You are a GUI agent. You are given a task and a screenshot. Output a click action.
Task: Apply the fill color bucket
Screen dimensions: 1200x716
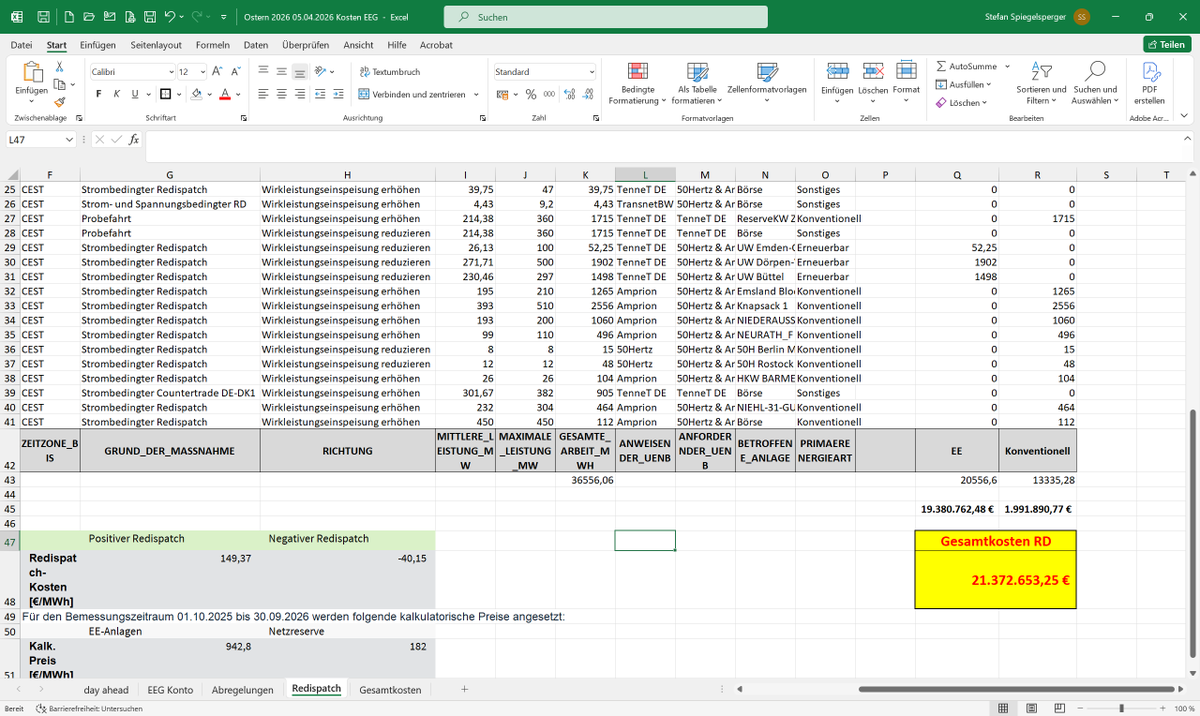196,94
